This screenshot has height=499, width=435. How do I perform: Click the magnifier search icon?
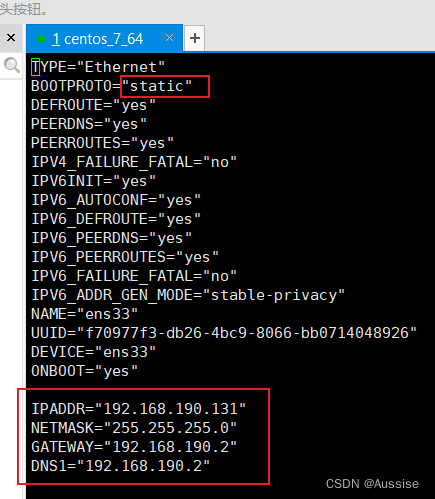[12, 65]
